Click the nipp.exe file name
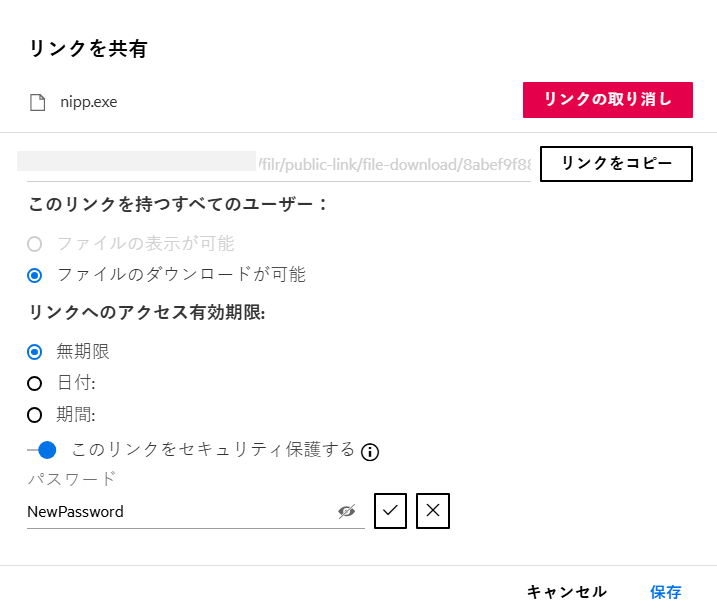717x615 pixels. (x=89, y=102)
